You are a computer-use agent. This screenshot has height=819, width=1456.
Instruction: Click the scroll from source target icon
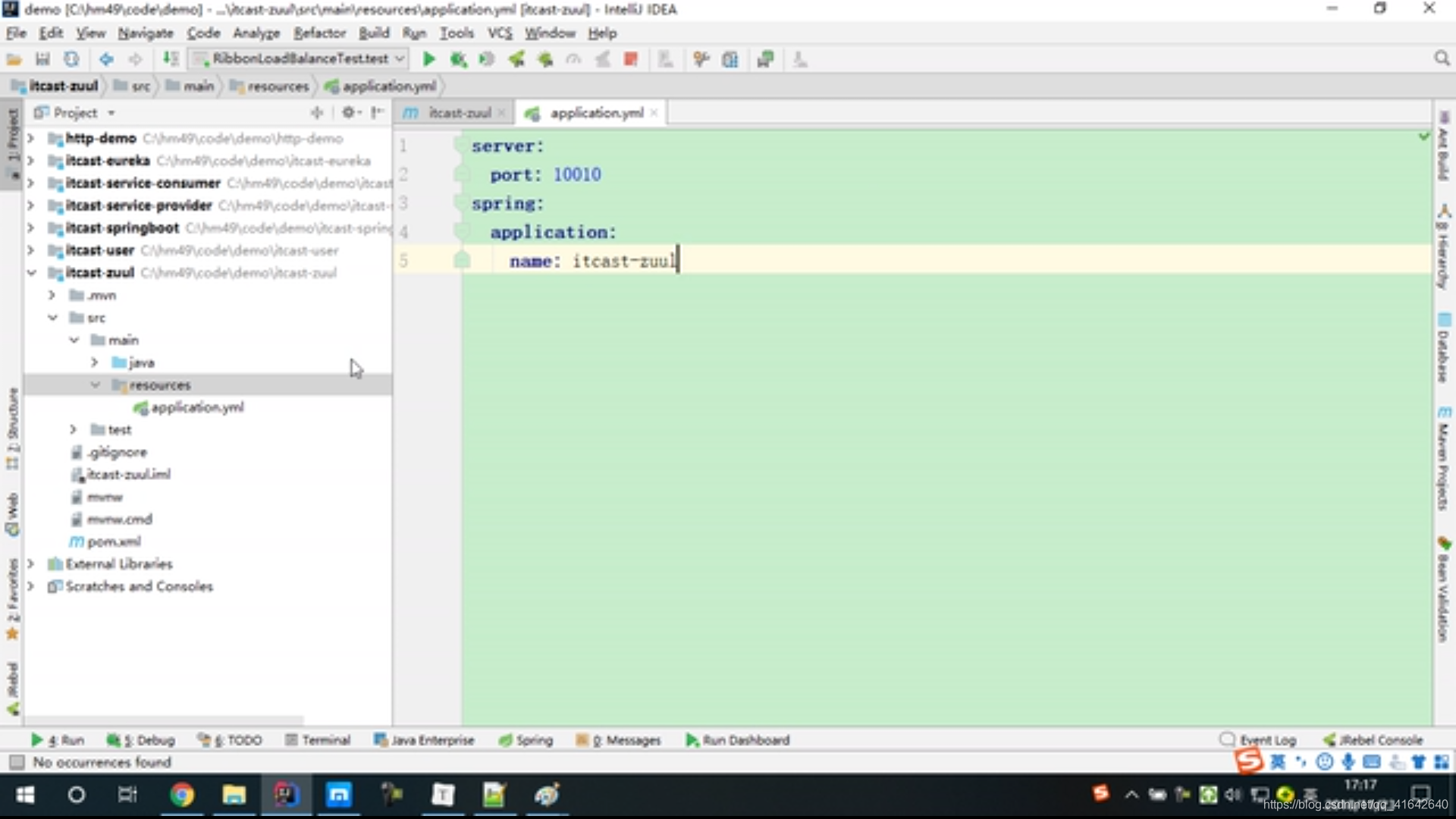tap(317, 112)
